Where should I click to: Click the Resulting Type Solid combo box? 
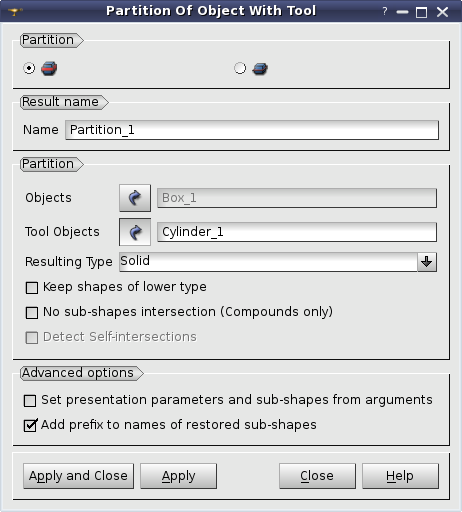point(278,262)
